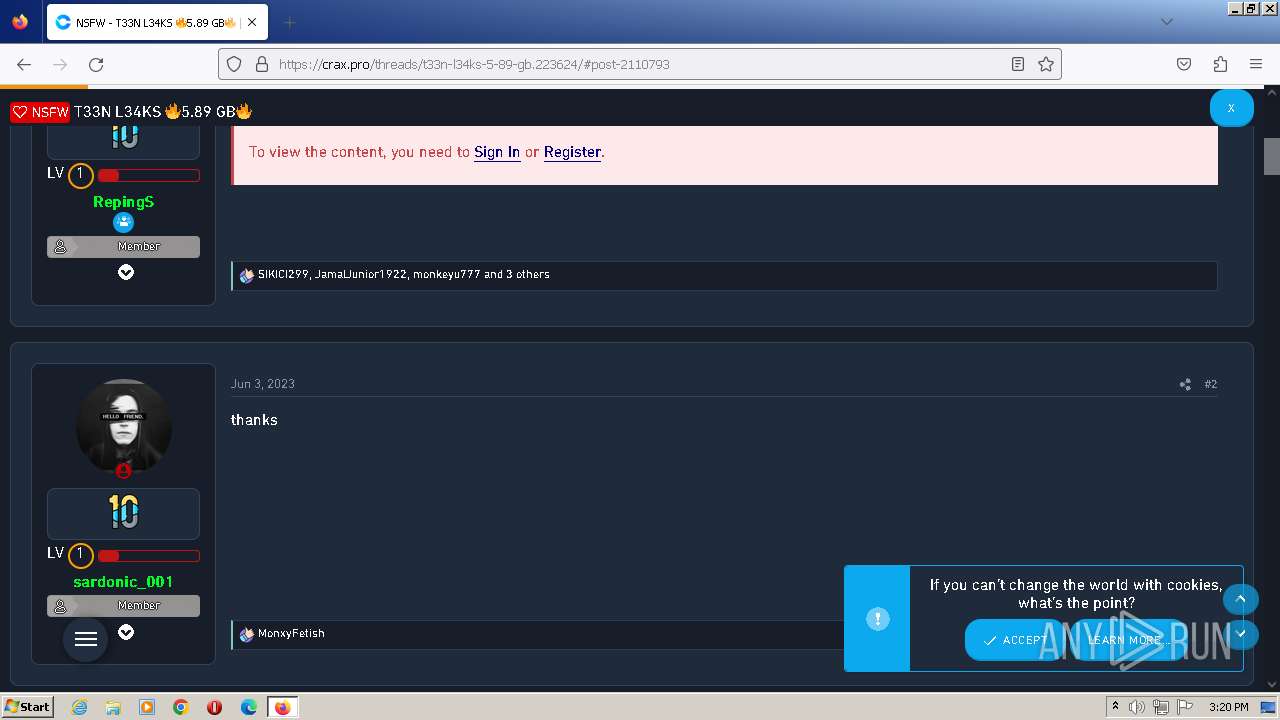Launch Google Chrome from taskbar
Screen dimensions: 1280x720
click(181, 707)
